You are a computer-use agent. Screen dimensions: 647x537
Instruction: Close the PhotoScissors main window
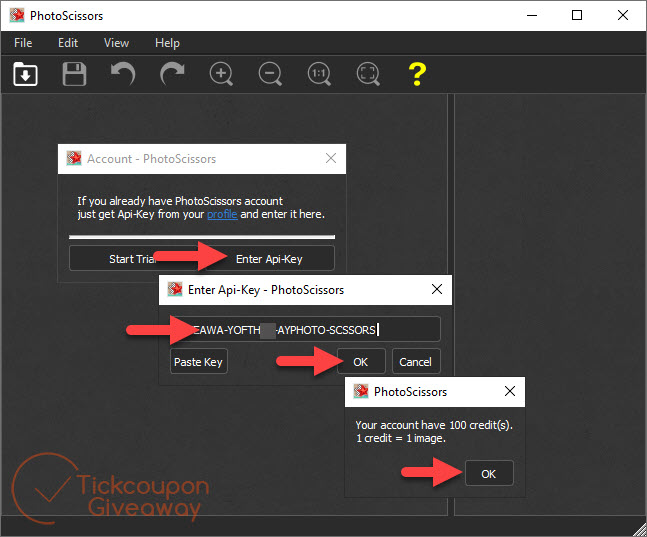point(623,15)
